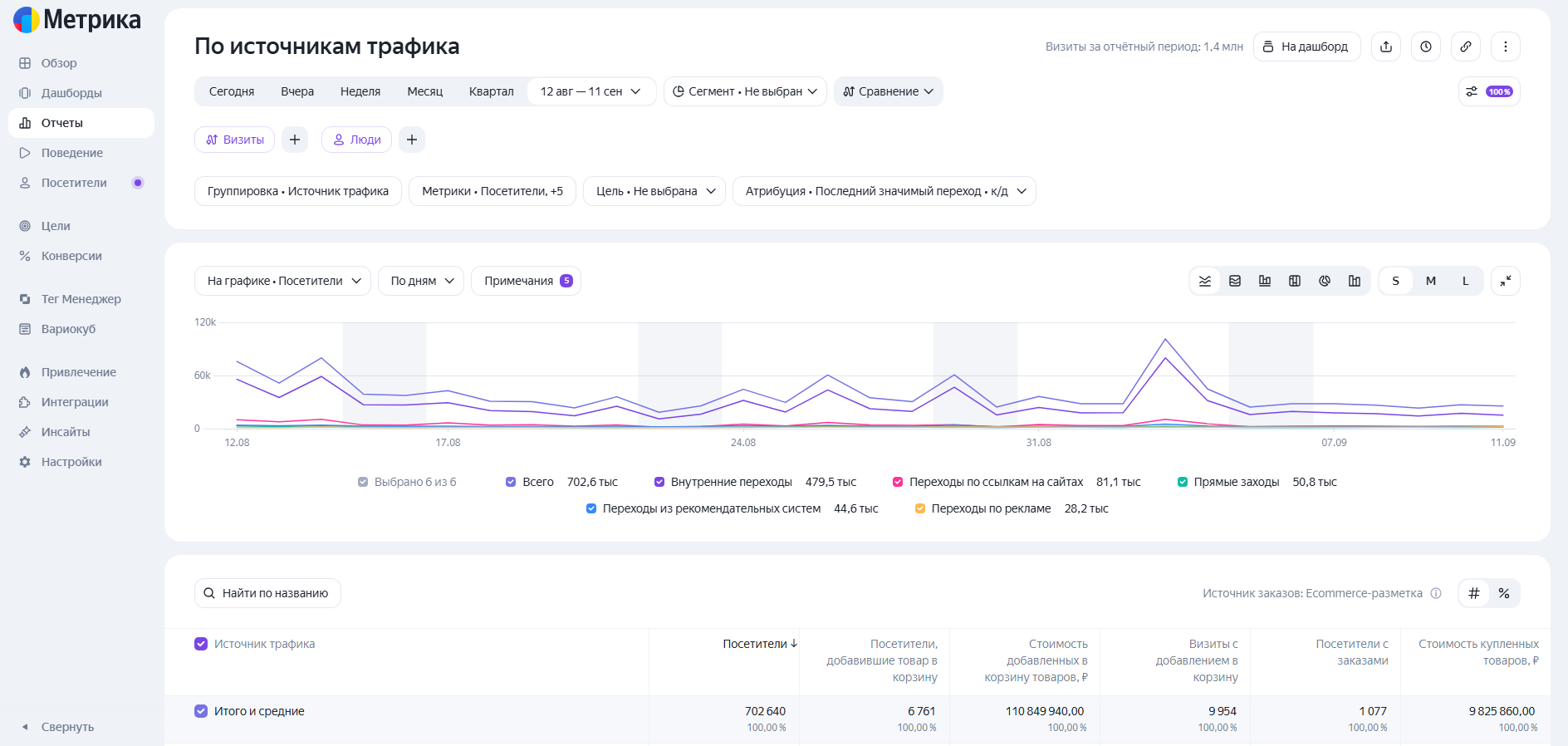Open the date range 12 авг — 11 сен dropdown
The image size is (1568, 746).
point(590,91)
